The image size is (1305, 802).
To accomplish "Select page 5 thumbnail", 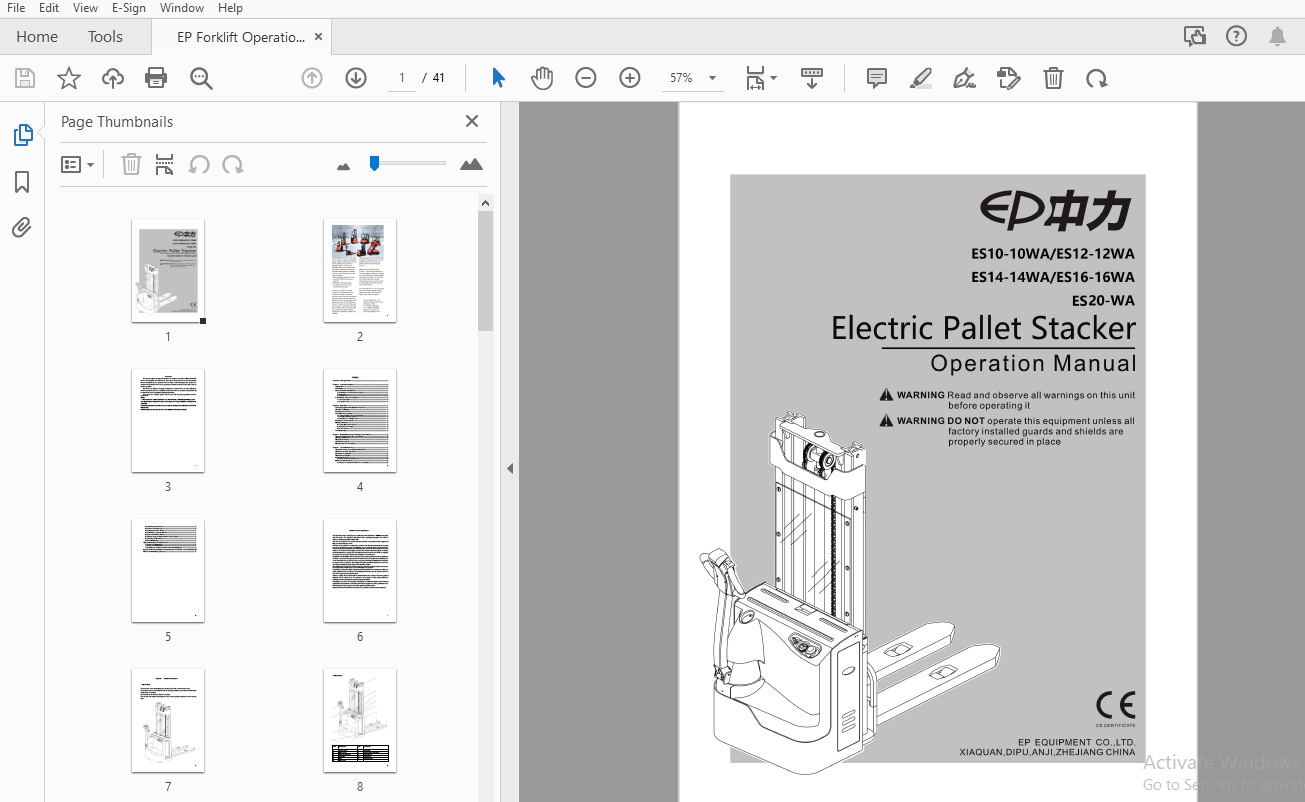I will (x=168, y=571).
